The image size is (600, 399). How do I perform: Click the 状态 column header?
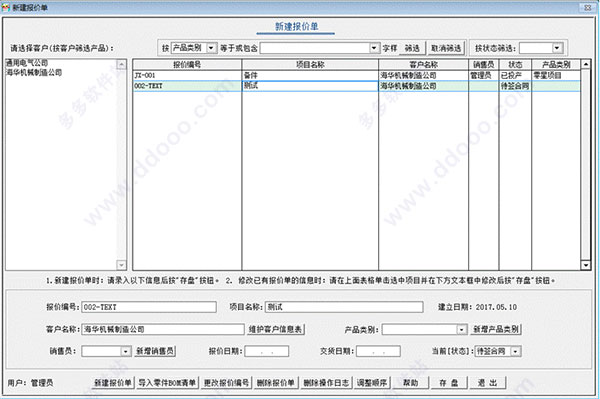pos(515,65)
